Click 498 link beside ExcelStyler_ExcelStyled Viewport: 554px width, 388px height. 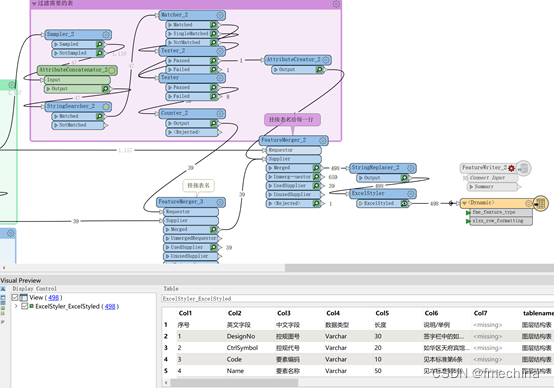point(110,306)
